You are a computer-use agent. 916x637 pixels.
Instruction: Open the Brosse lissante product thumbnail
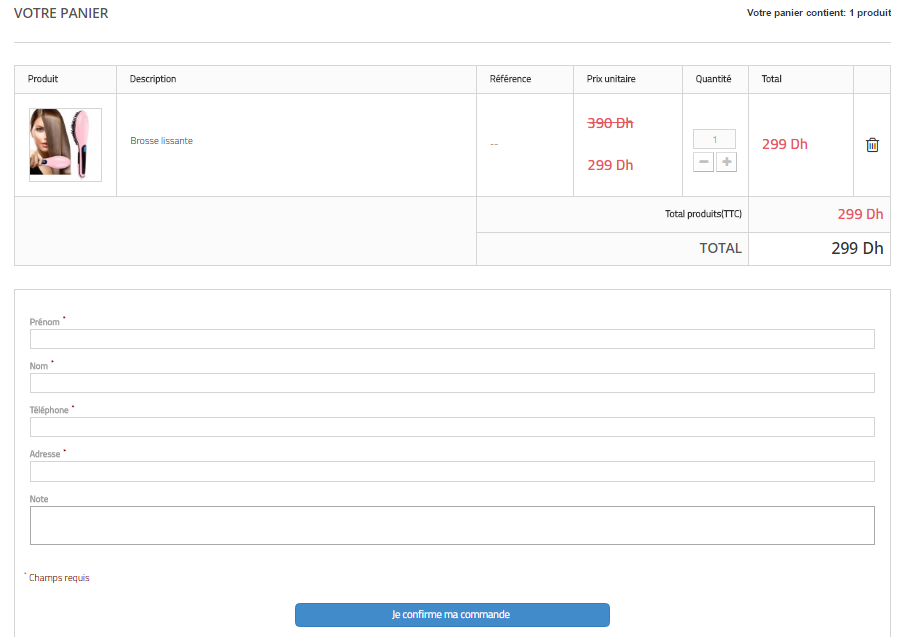(x=65, y=144)
